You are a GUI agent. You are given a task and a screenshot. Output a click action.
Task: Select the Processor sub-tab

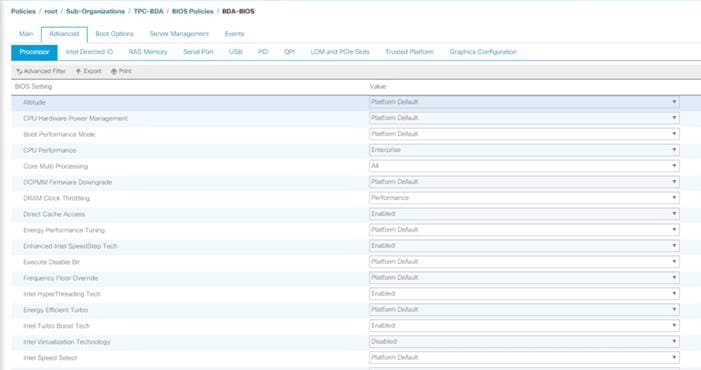pos(34,52)
